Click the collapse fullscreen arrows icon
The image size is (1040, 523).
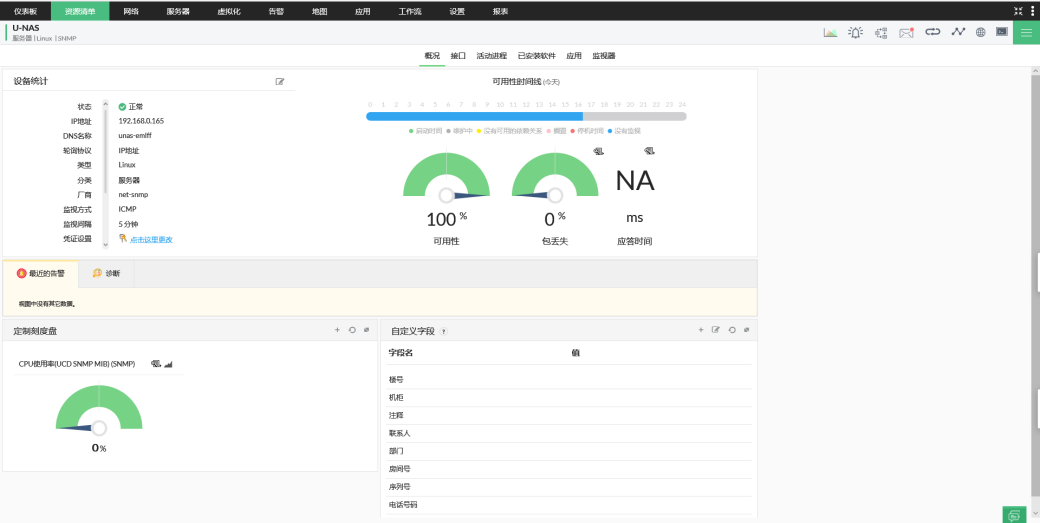1018,11
